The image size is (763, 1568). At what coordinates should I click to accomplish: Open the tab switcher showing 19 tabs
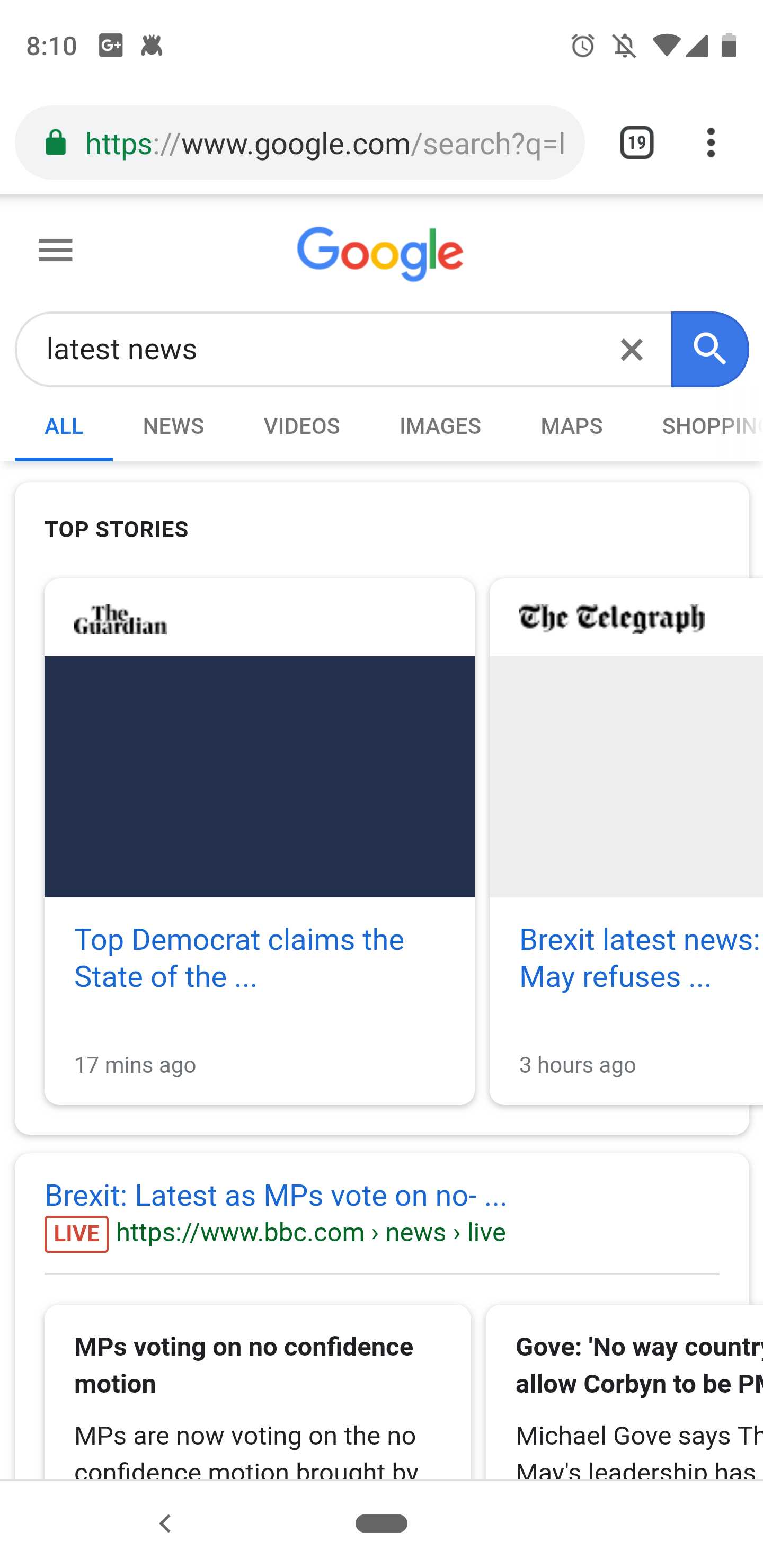(636, 143)
